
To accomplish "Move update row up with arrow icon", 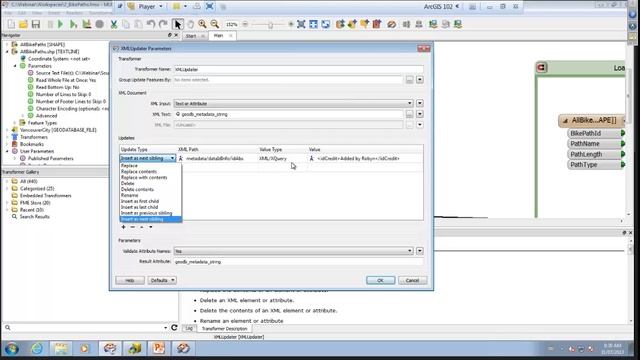I will (142, 227).
